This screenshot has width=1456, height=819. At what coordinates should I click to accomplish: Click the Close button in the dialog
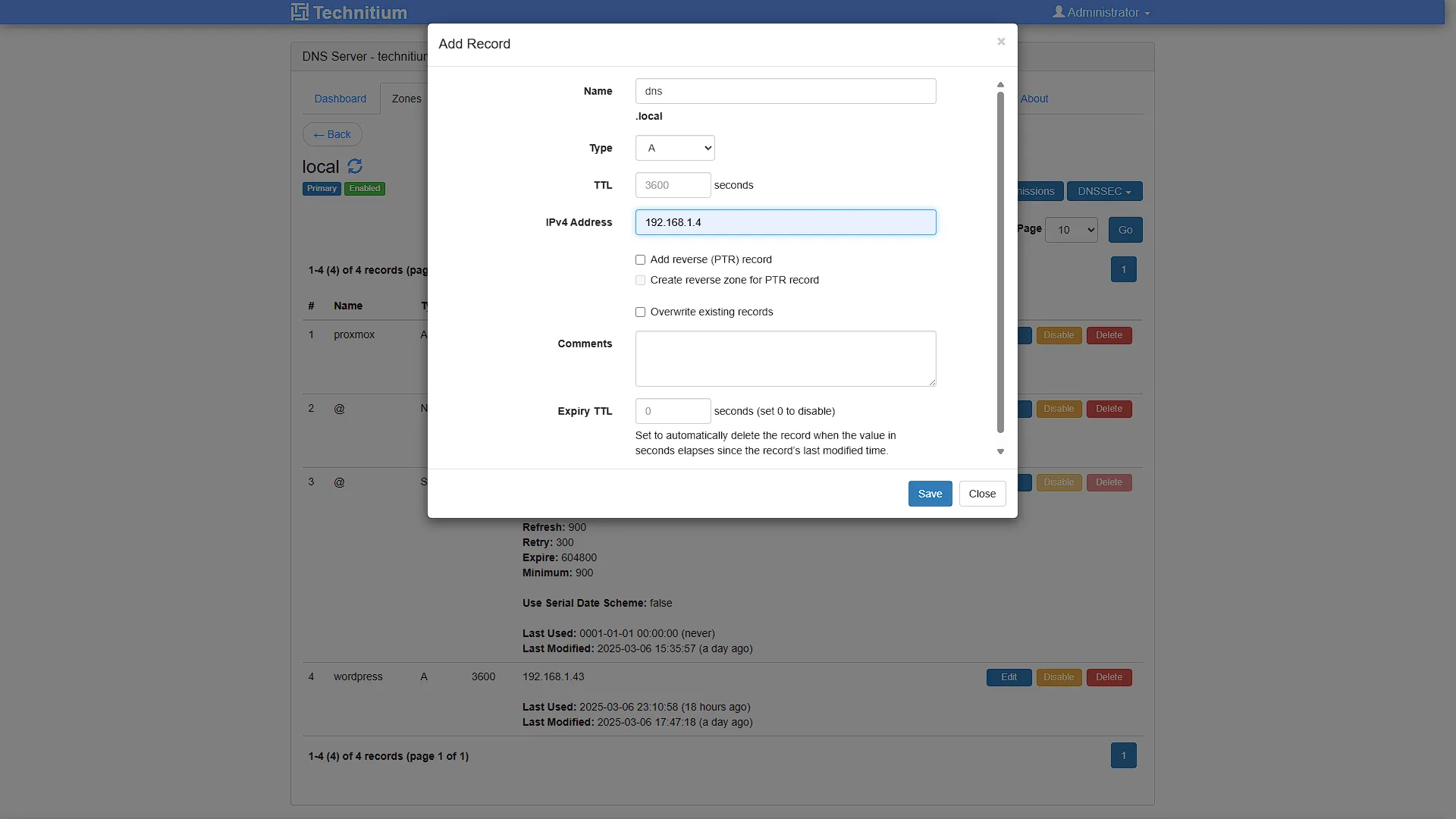pyautogui.click(x=982, y=494)
